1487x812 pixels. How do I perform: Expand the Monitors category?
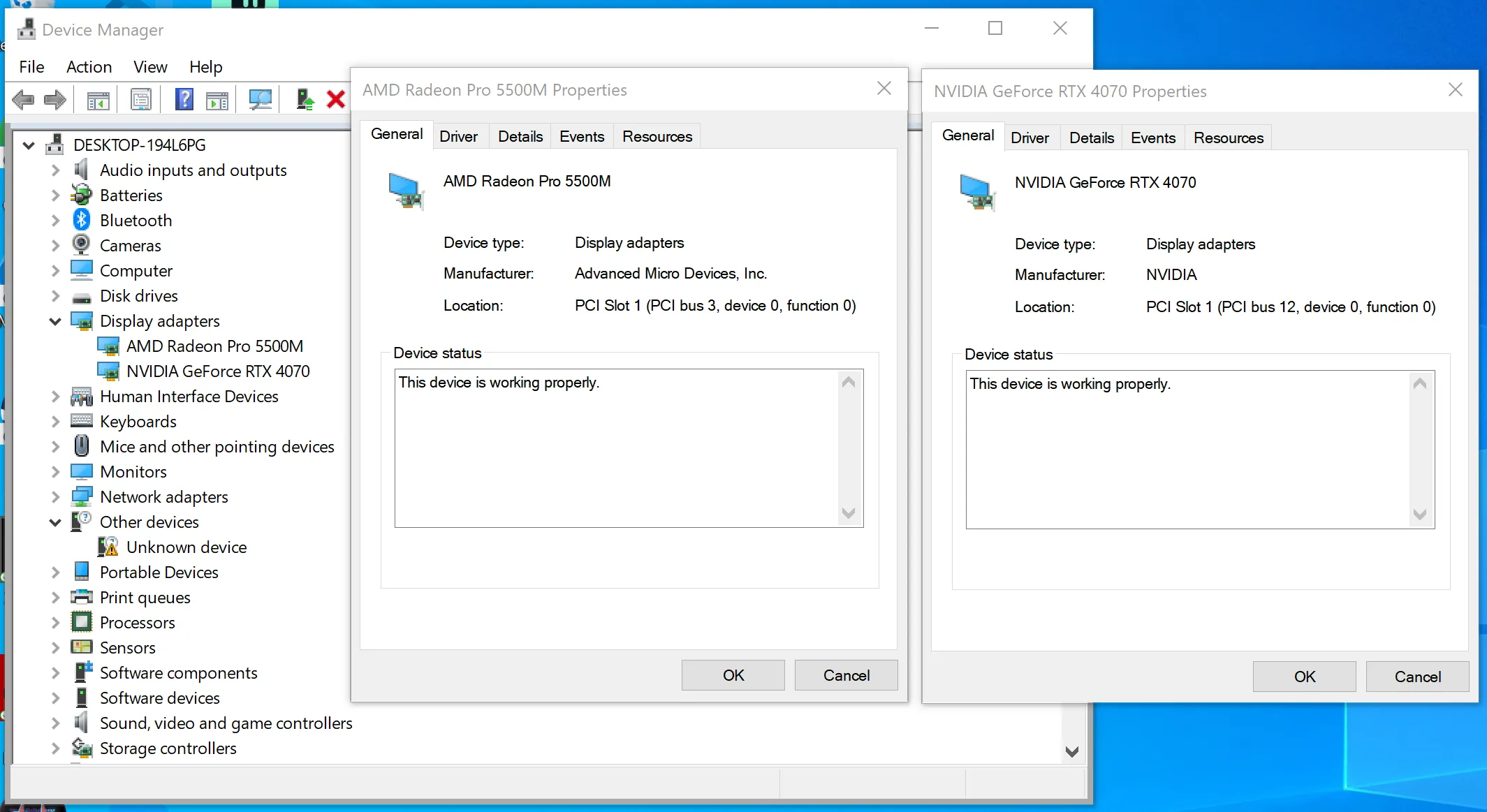(55, 472)
